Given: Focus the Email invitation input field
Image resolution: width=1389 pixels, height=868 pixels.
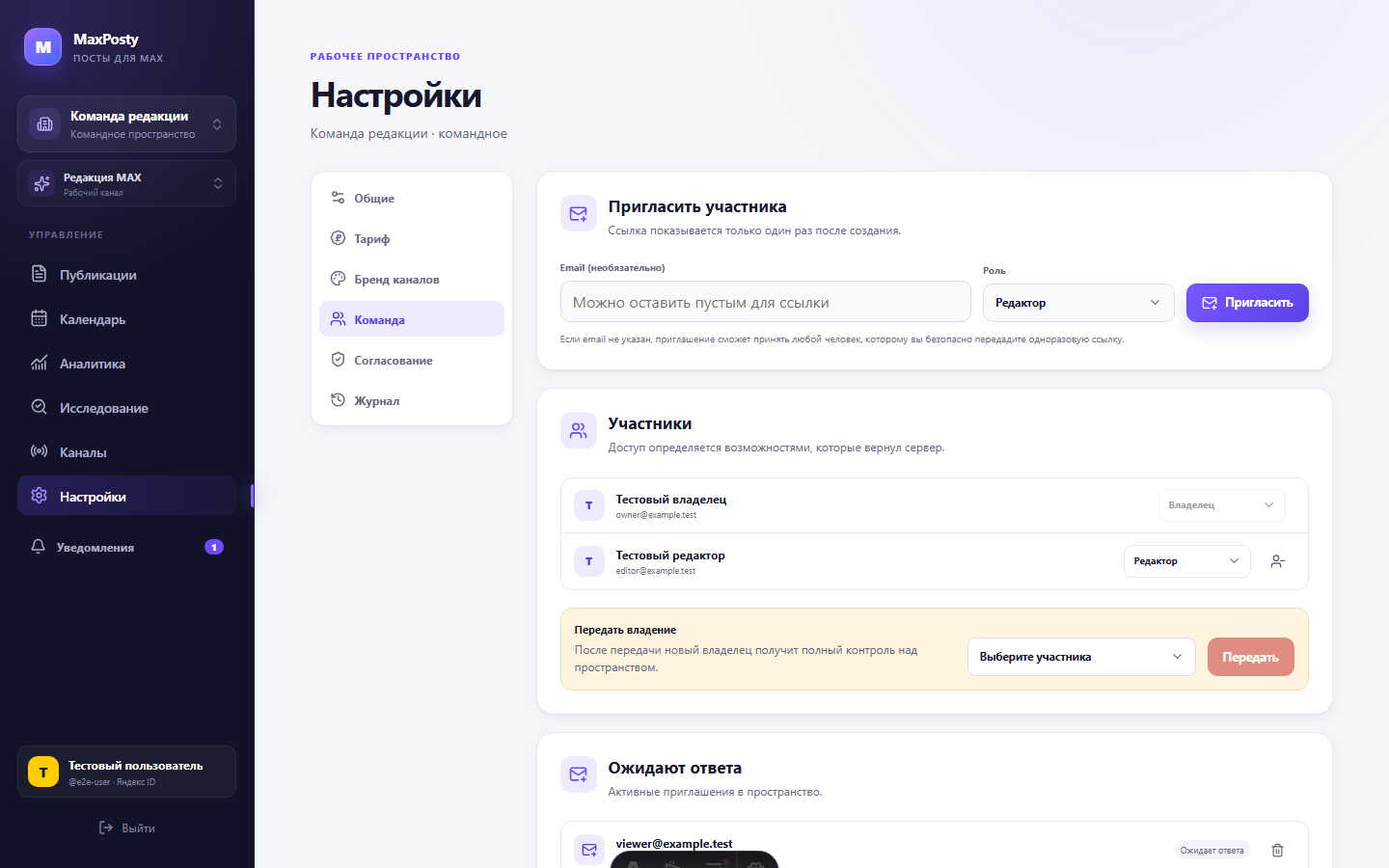Looking at the screenshot, I should click(765, 302).
